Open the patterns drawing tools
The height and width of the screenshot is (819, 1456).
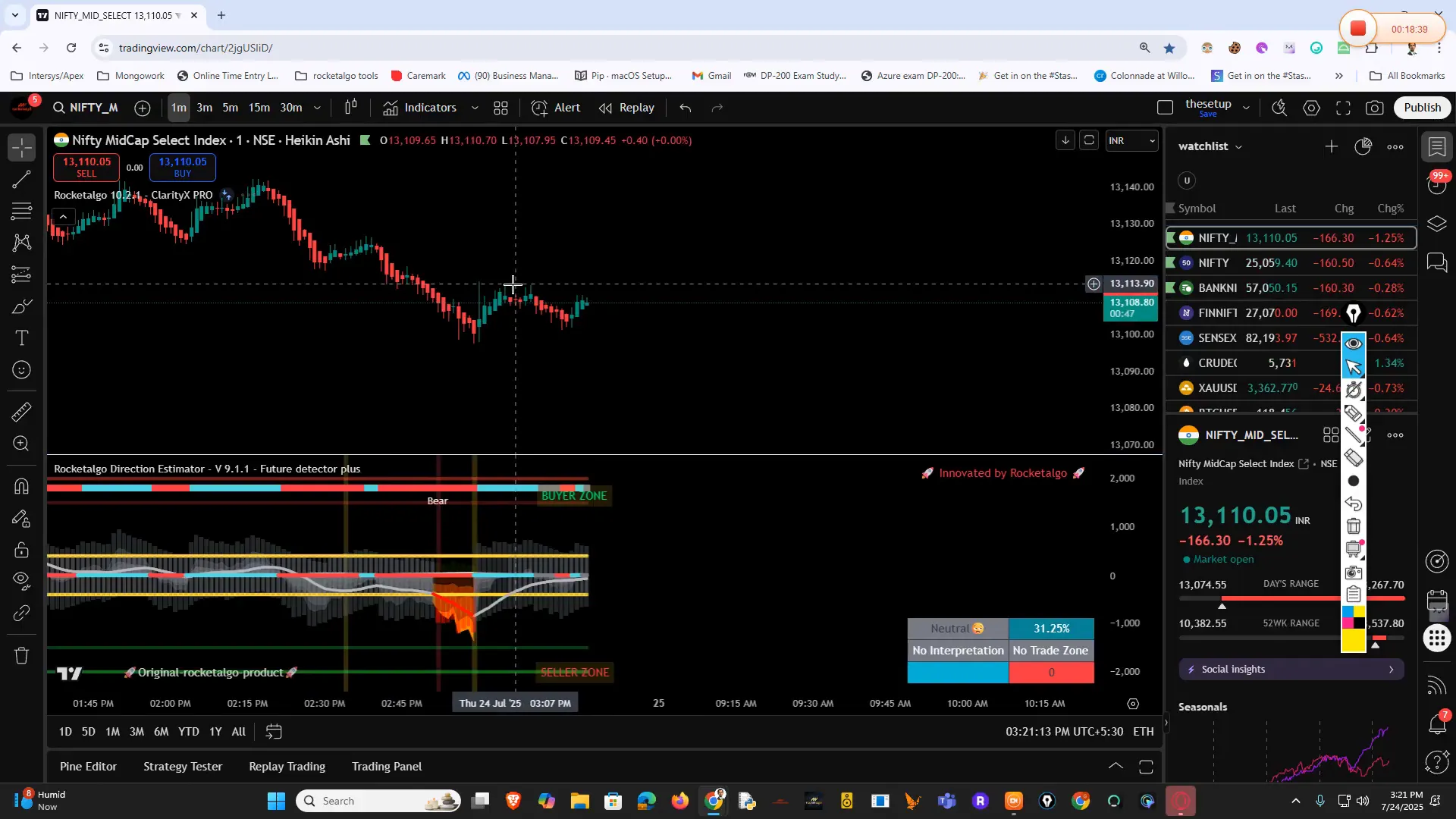click(x=22, y=243)
